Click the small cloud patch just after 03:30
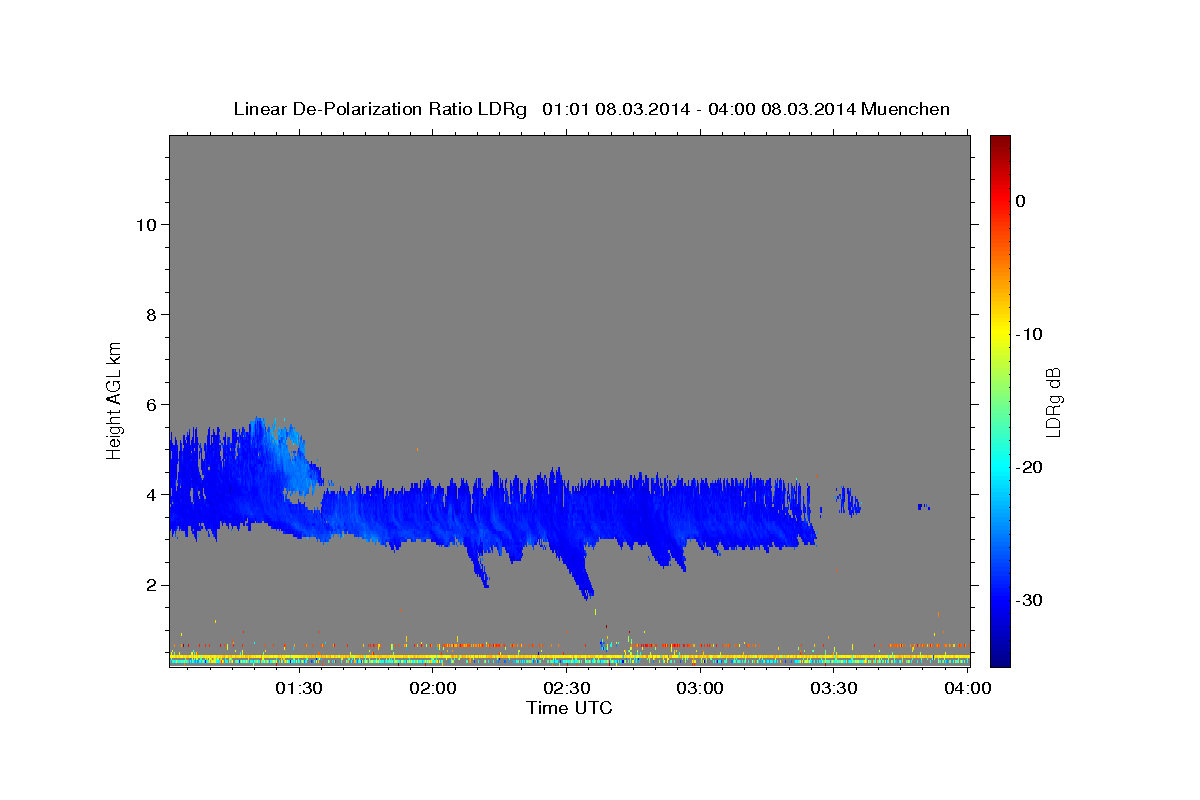 848,501
